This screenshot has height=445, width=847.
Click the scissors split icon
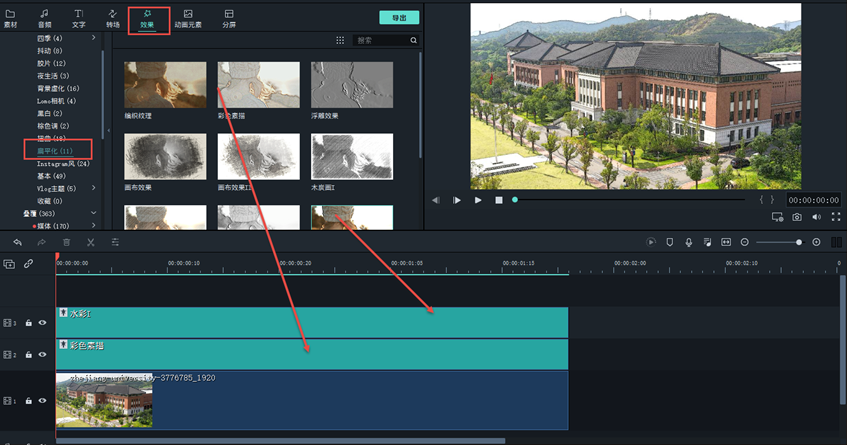pos(91,242)
